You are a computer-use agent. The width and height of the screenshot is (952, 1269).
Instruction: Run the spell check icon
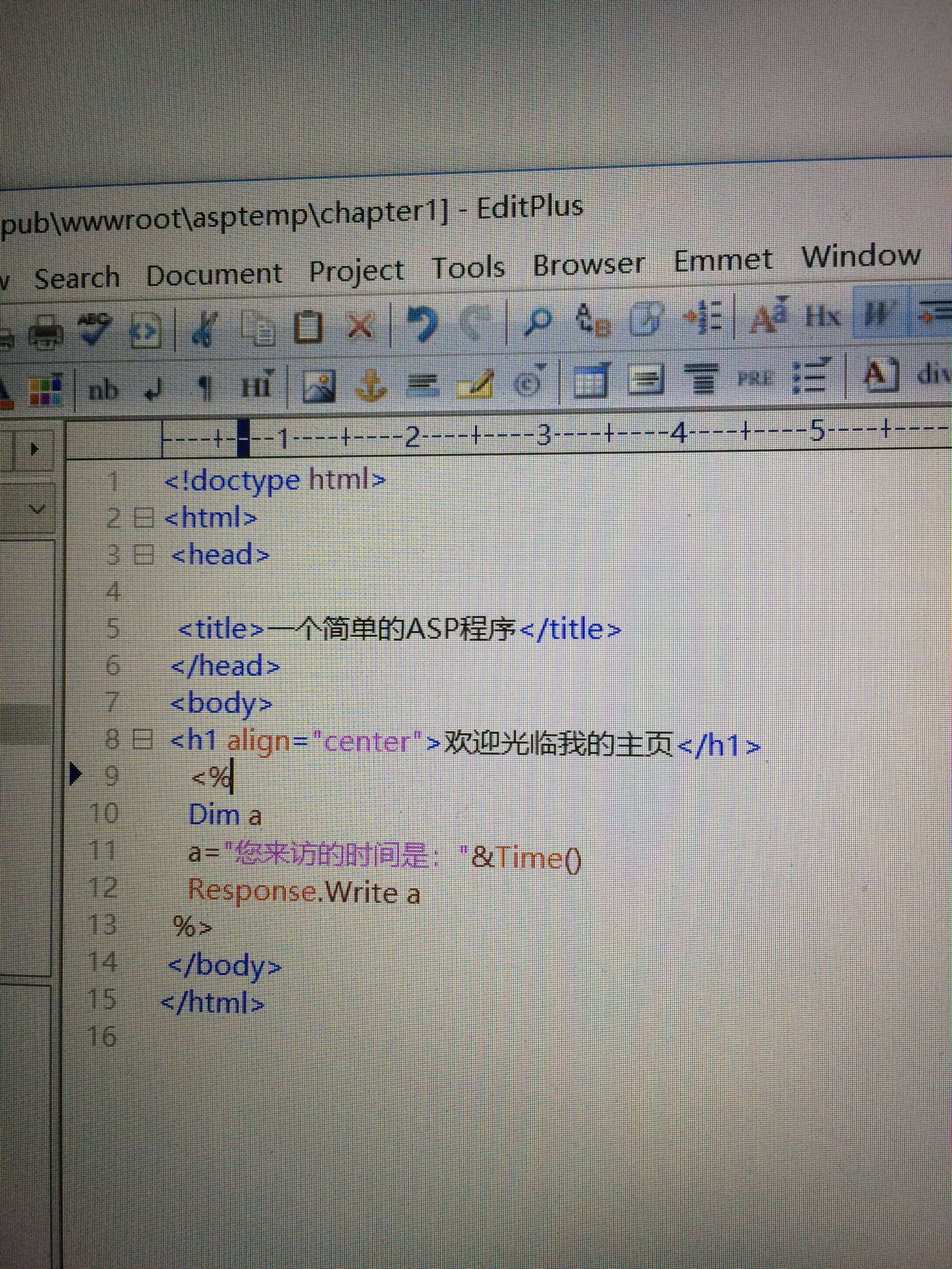tap(95, 329)
